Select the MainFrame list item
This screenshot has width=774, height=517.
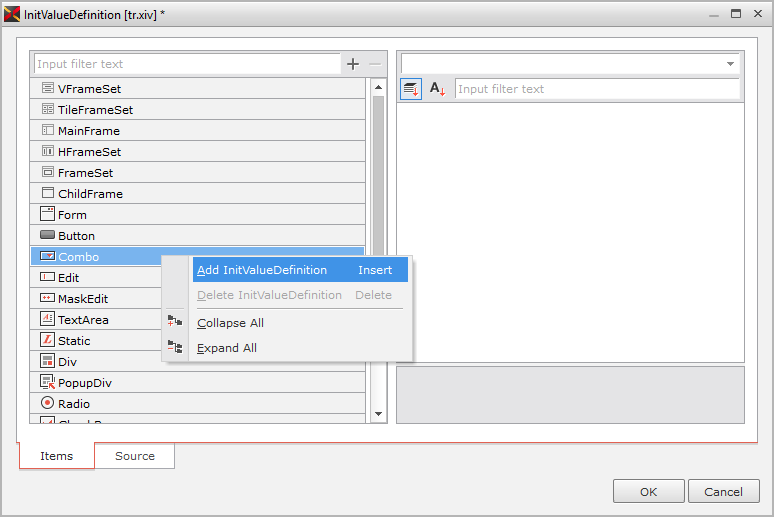tap(88, 131)
